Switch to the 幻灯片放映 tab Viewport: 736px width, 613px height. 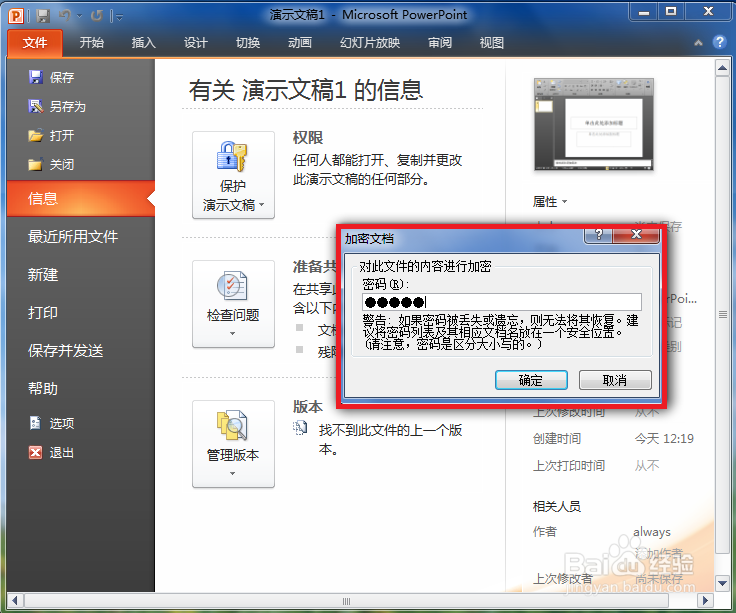coord(370,43)
